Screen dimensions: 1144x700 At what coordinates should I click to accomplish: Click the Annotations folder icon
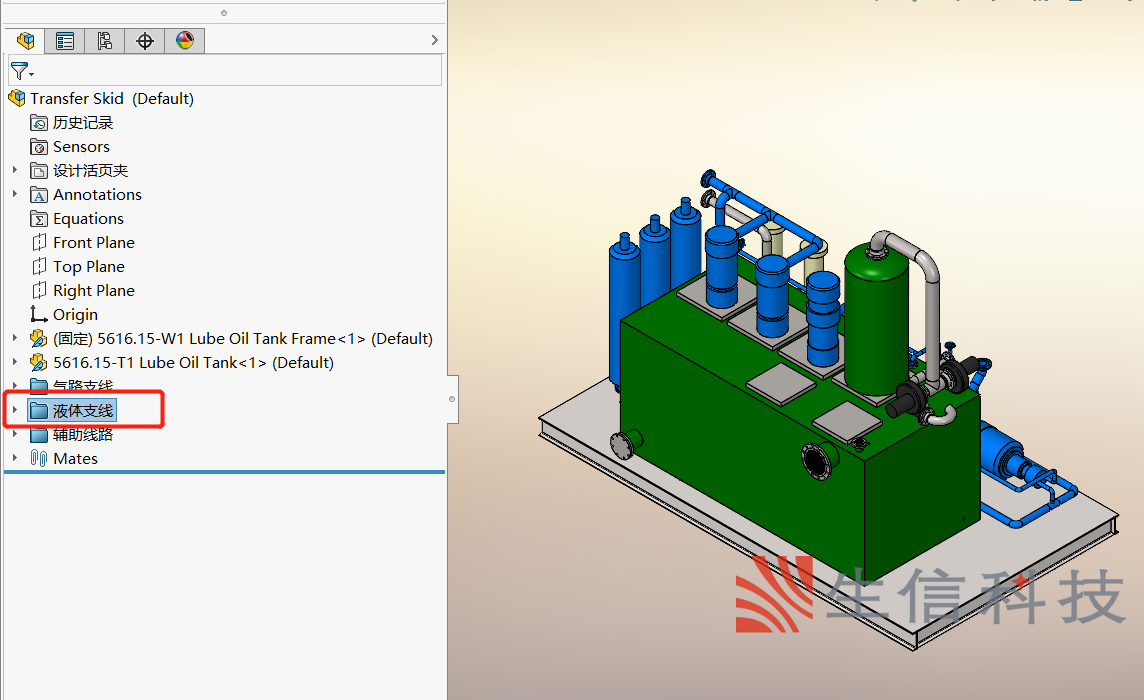39,195
